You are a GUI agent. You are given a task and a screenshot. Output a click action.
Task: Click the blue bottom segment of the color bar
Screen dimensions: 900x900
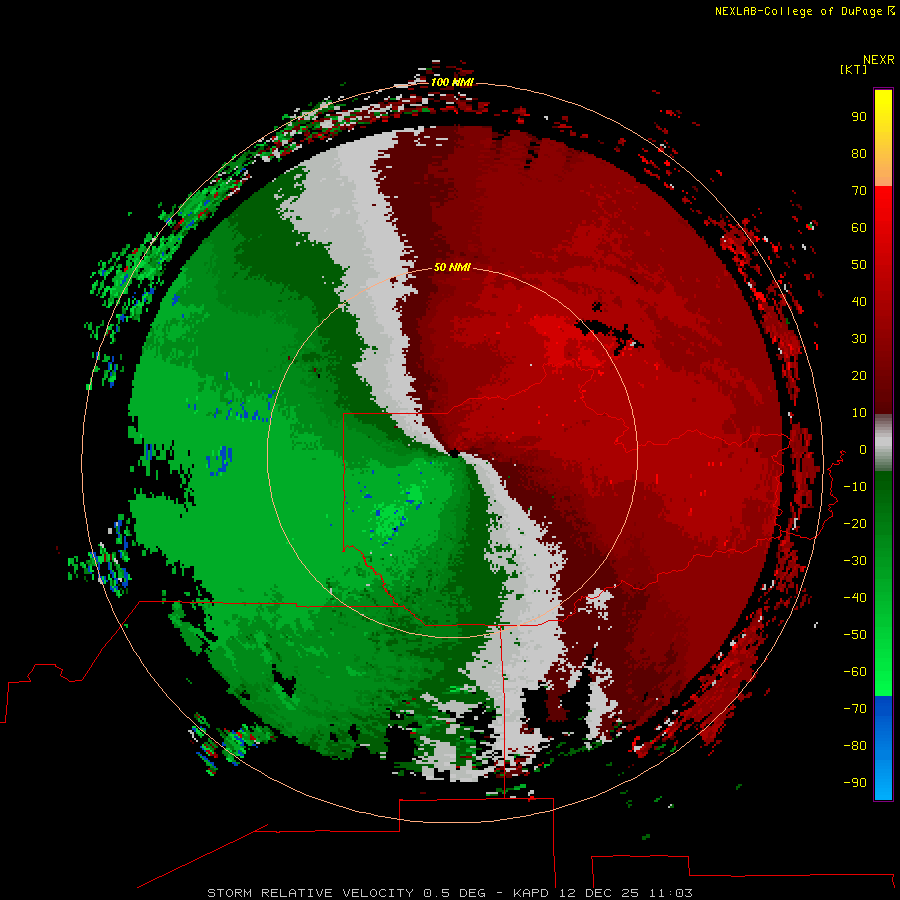[x=883, y=747]
